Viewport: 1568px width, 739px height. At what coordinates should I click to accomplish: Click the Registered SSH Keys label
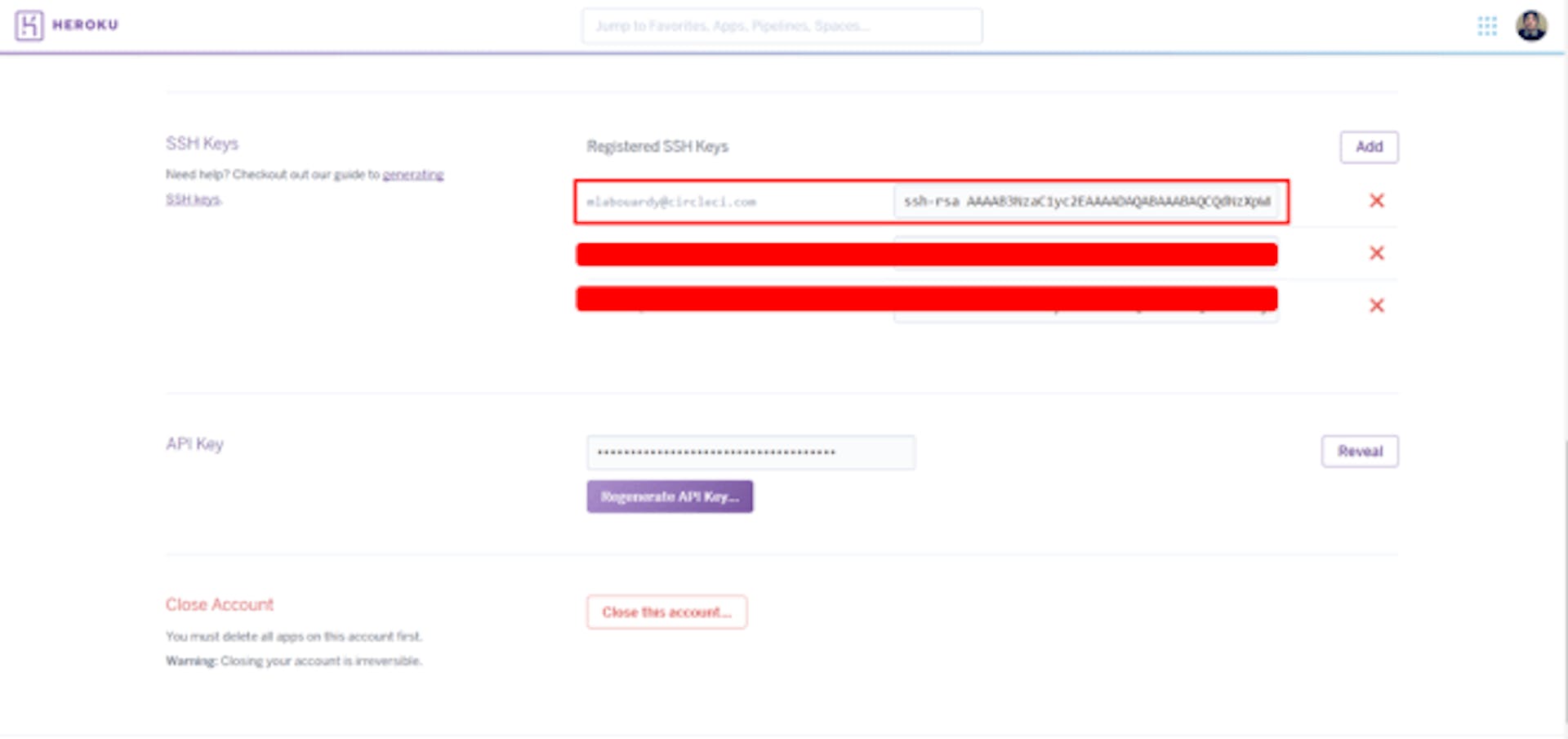tap(657, 147)
